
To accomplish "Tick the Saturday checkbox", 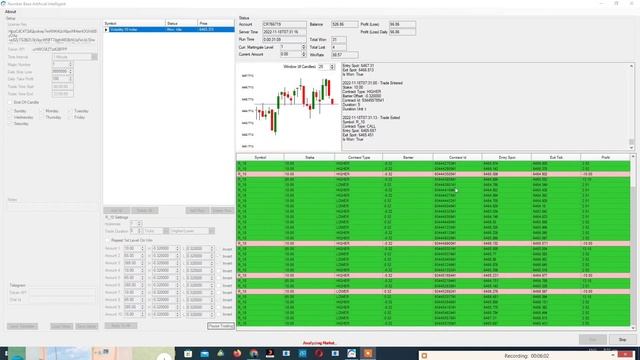I will (x=10, y=124).
